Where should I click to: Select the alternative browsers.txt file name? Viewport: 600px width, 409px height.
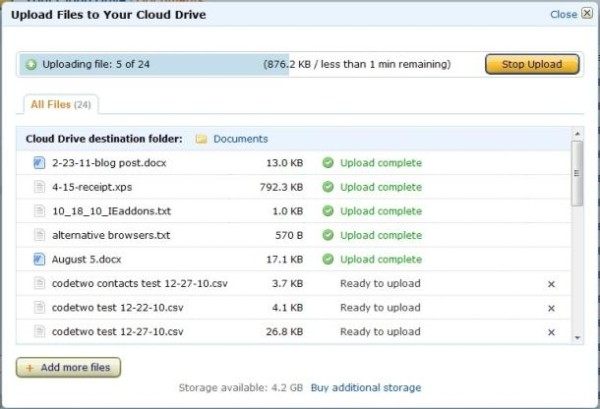pos(111,235)
